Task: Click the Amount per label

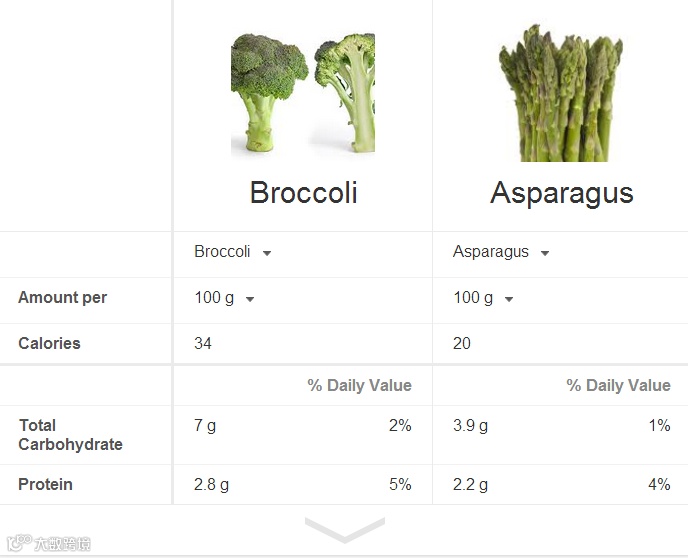Action: [62, 297]
